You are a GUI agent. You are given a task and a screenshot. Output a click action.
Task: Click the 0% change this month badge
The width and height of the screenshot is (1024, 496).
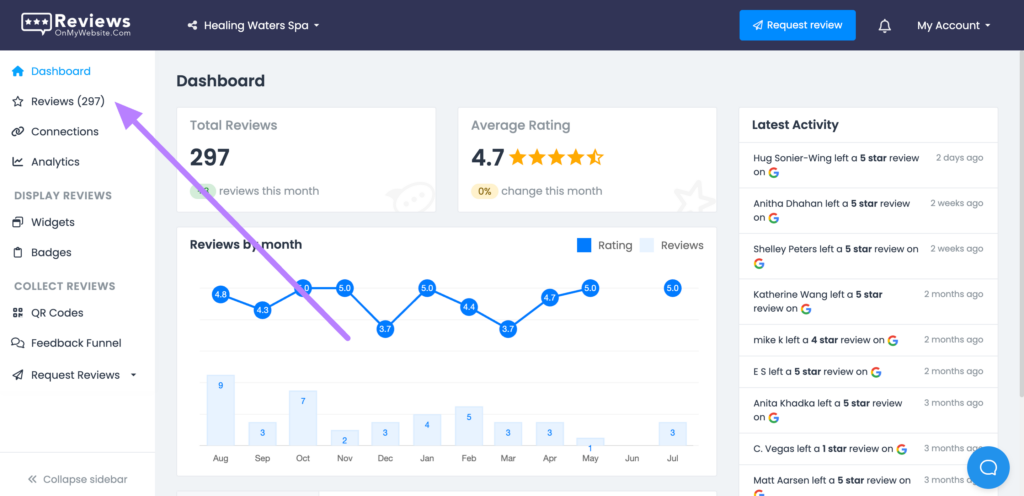tap(485, 191)
